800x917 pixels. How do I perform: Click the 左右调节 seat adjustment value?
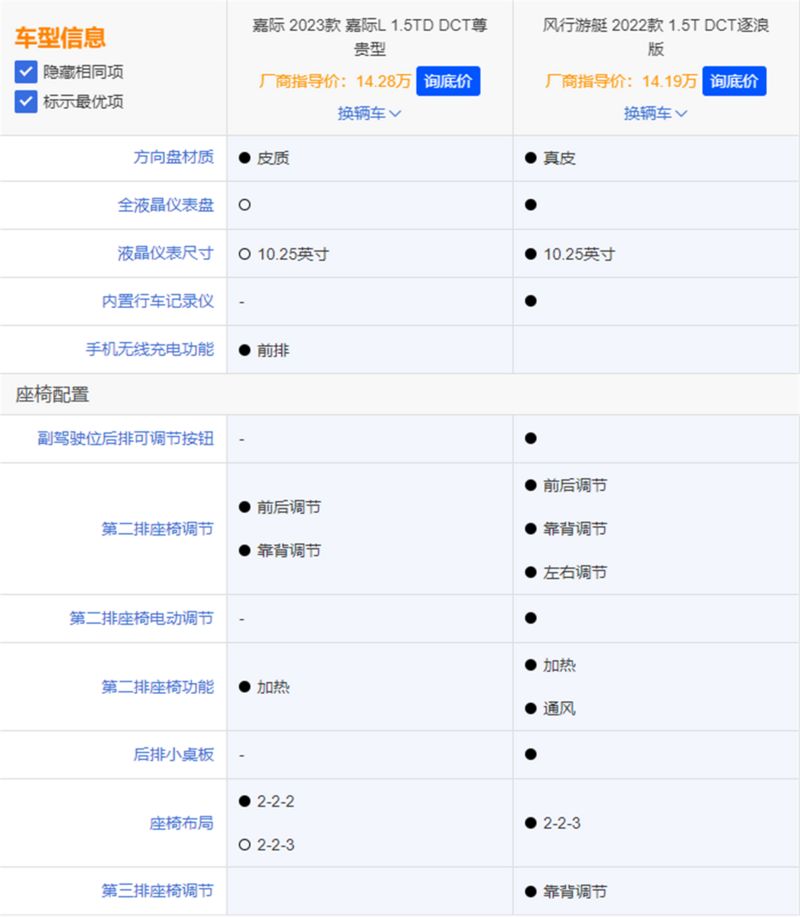click(575, 573)
